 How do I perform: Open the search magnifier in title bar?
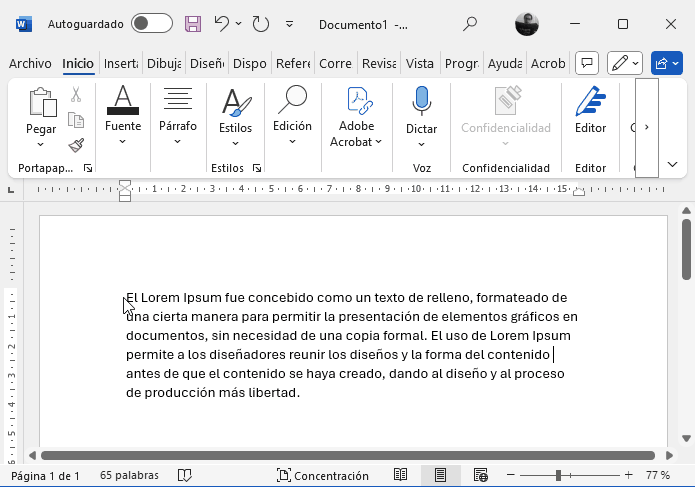470,23
